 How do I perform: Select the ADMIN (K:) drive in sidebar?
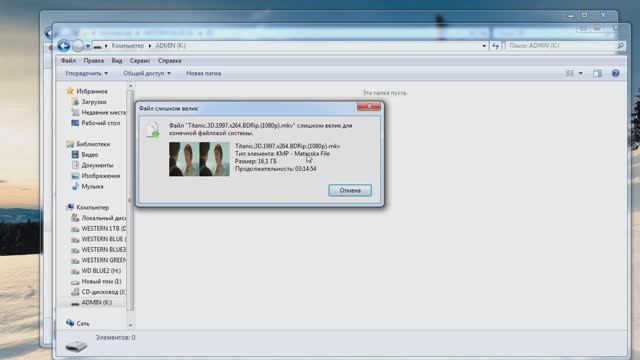click(x=96, y=303)
